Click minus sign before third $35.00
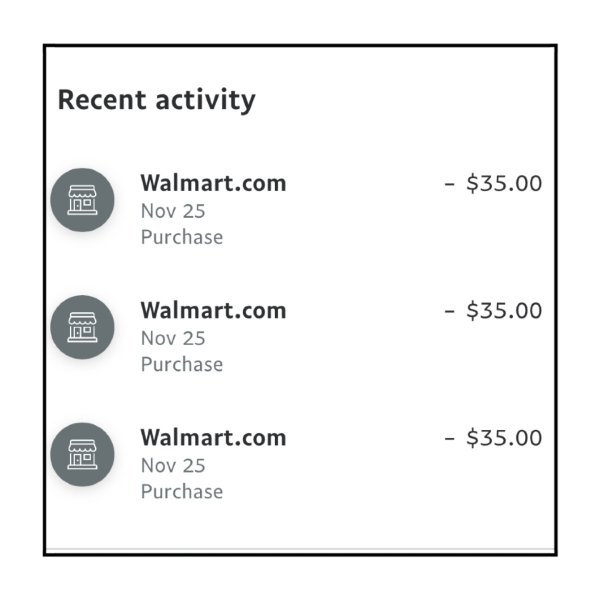 450,439
